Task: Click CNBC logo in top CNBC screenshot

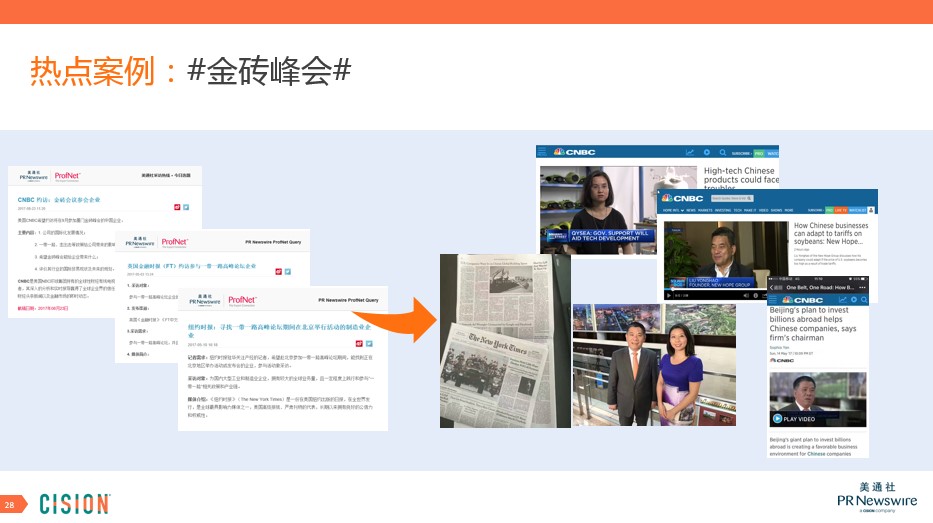Action: click(x=574, y=152)
